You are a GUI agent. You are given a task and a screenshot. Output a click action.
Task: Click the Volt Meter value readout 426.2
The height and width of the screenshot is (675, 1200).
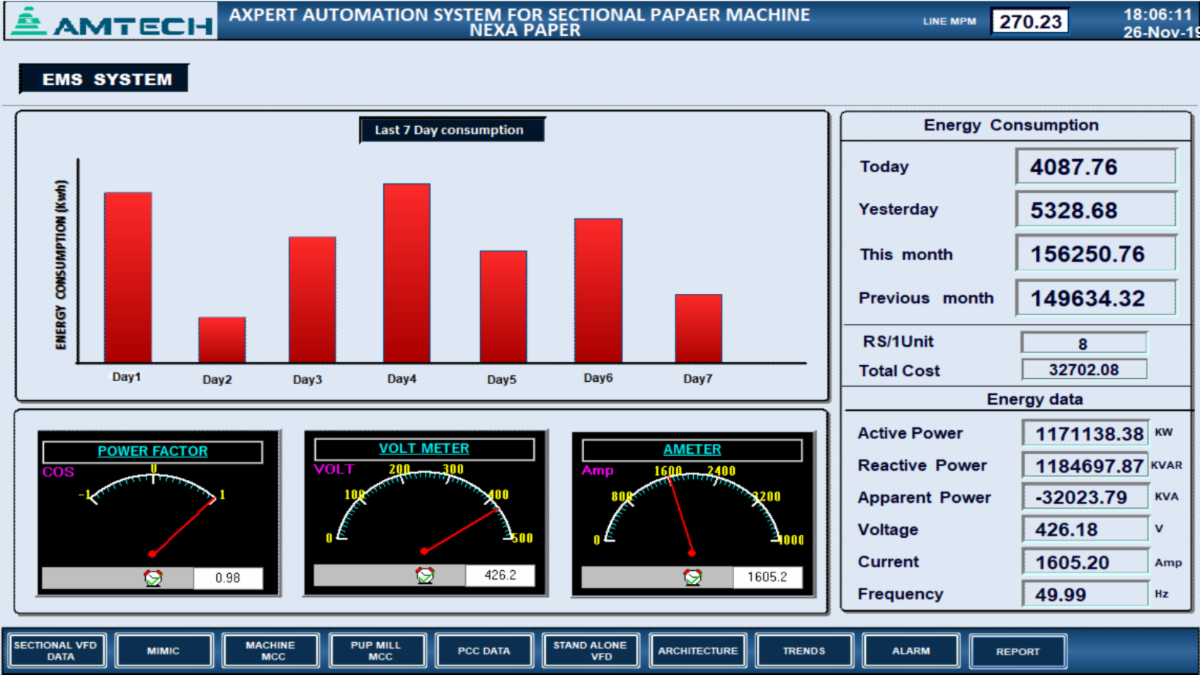[499, 576]
